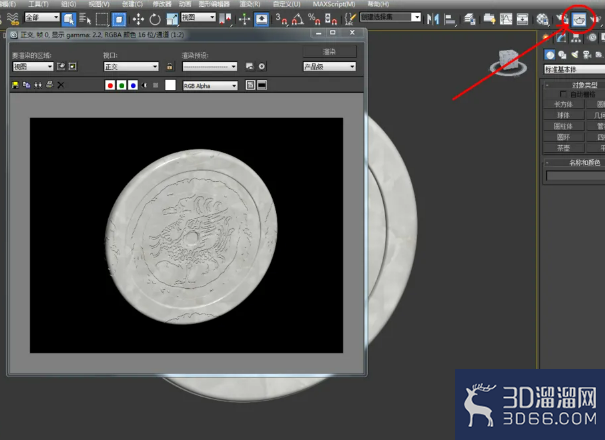Click Edit Named Selection Sets icon
This screenshot has width=605, height=440.
(x=350, y=19)
